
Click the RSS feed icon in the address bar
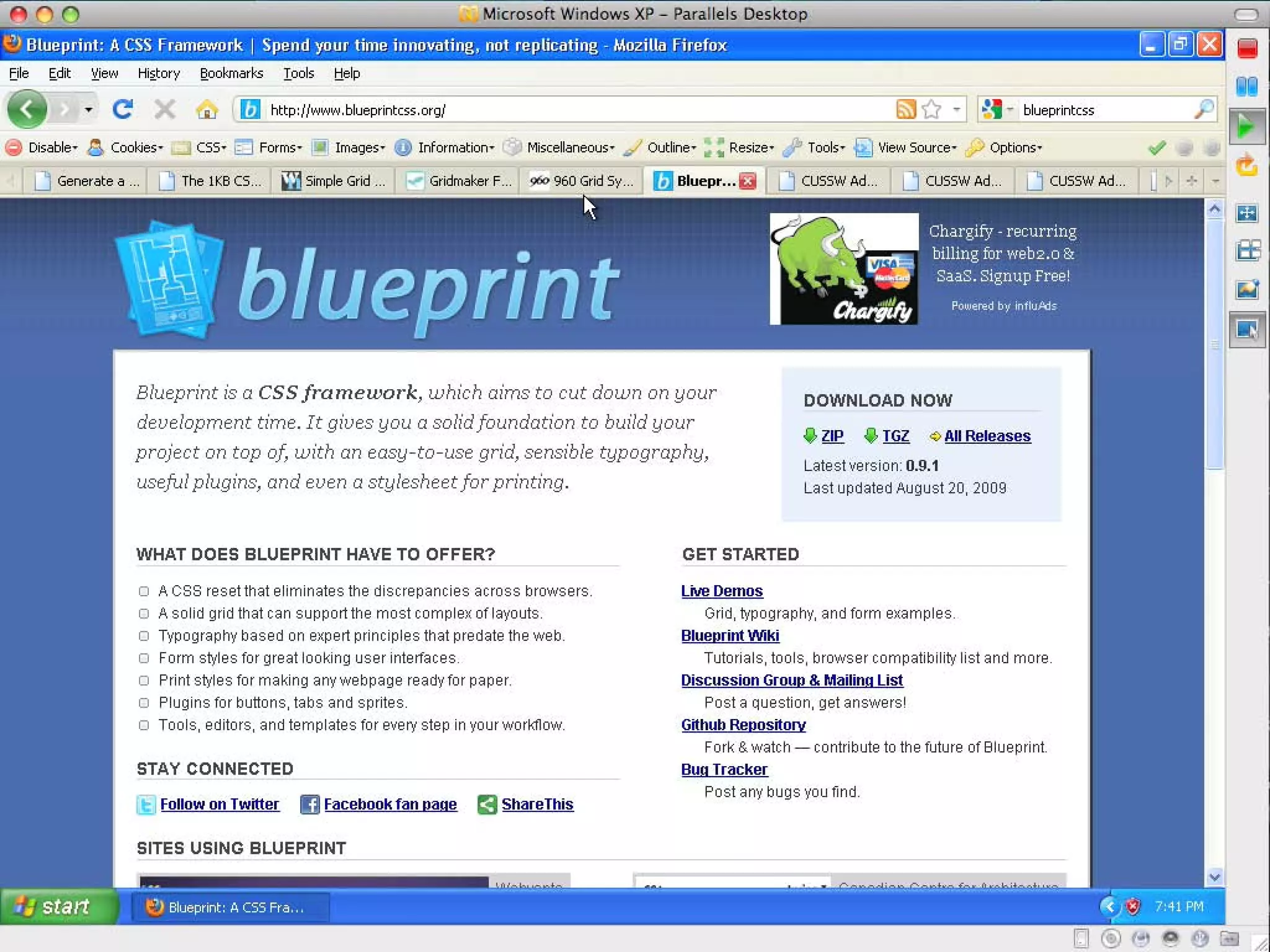coord(905,110)
